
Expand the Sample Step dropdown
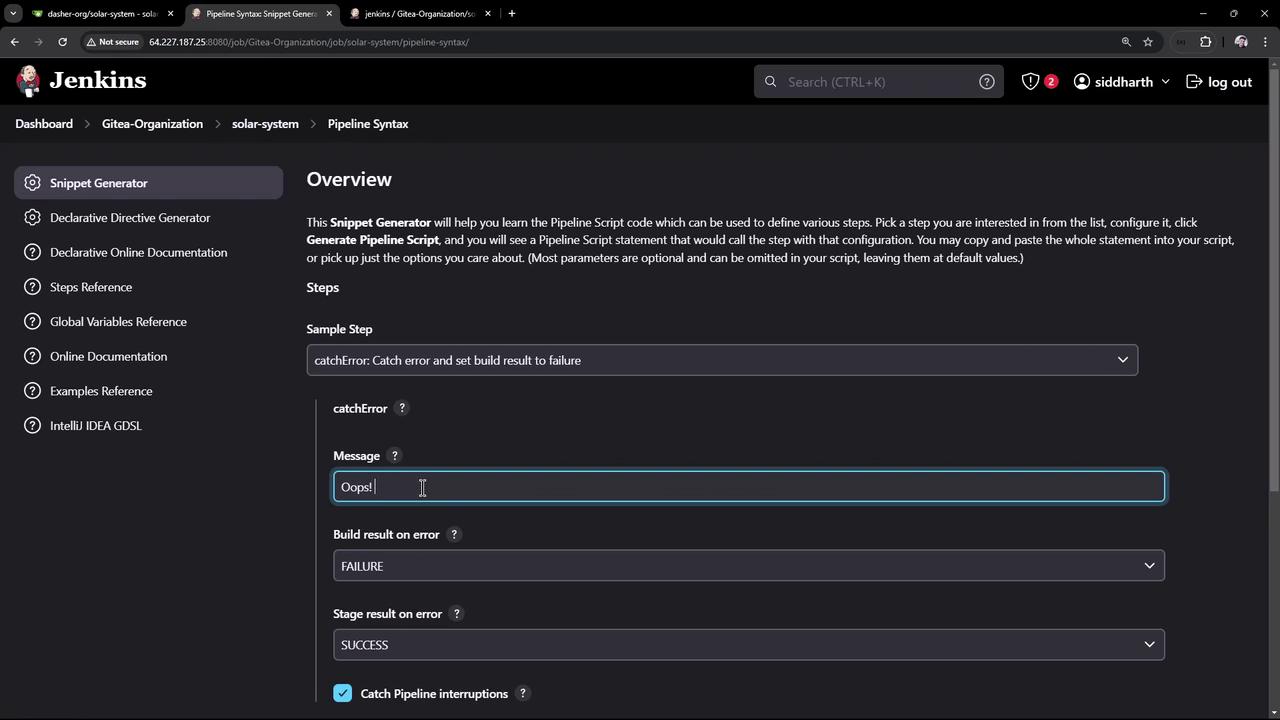(721, 360)
